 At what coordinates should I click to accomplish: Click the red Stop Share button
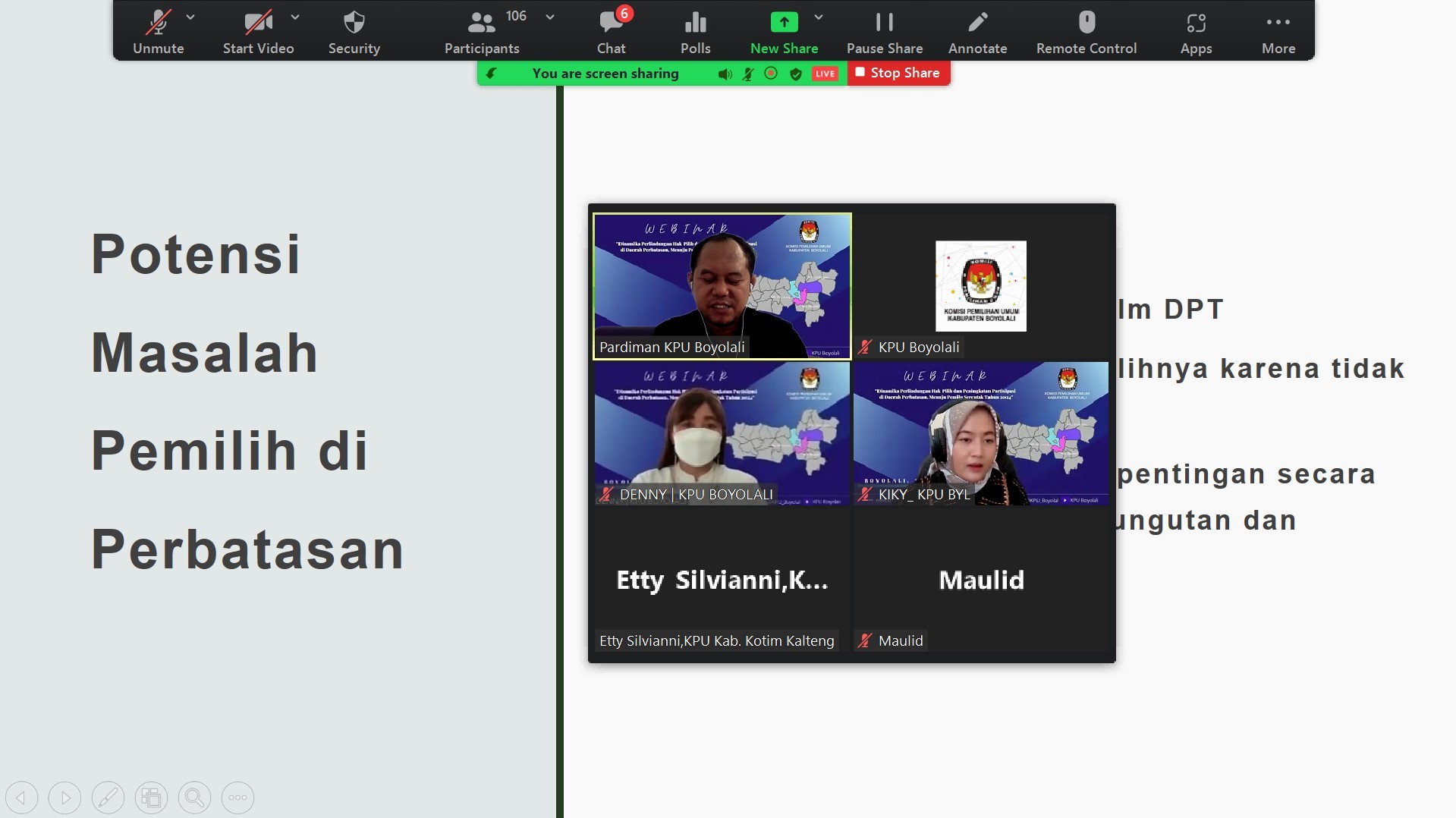pos(898,73)
